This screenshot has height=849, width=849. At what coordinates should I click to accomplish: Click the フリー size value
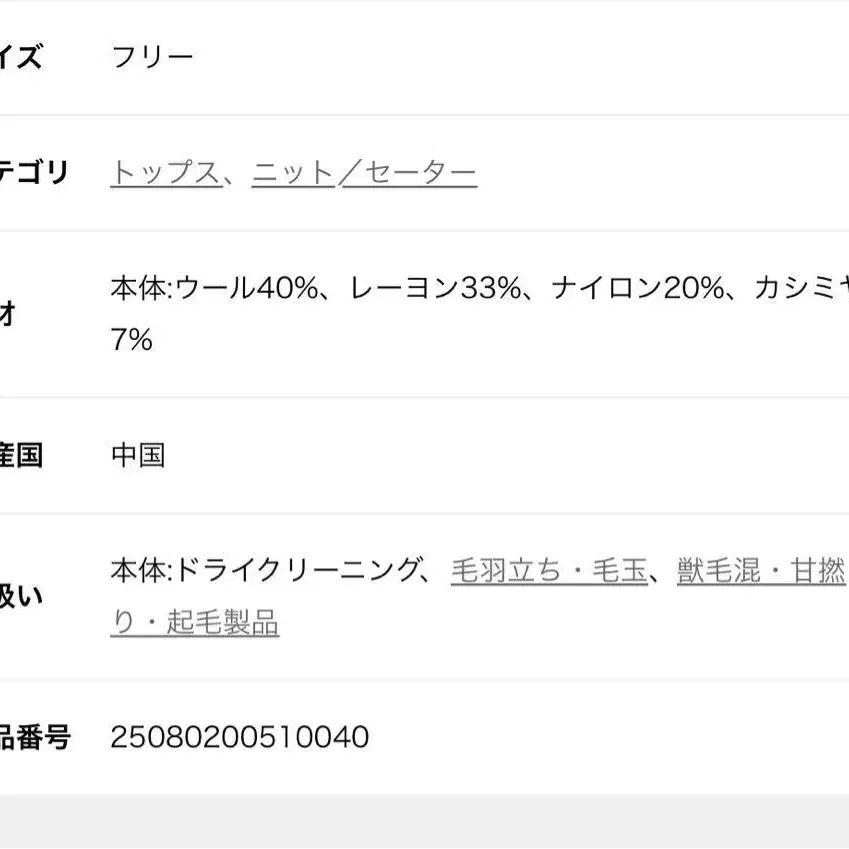[x=152, y=57]
